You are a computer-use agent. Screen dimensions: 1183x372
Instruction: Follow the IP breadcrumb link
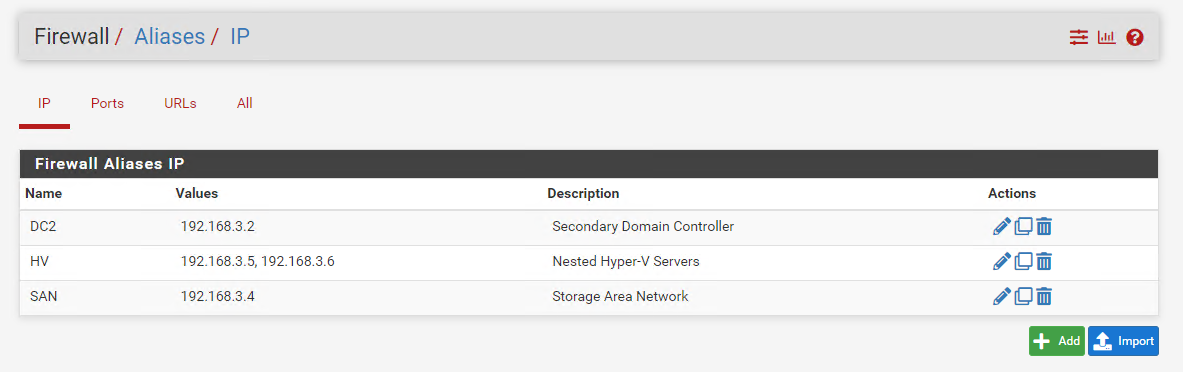click(240, 36)
